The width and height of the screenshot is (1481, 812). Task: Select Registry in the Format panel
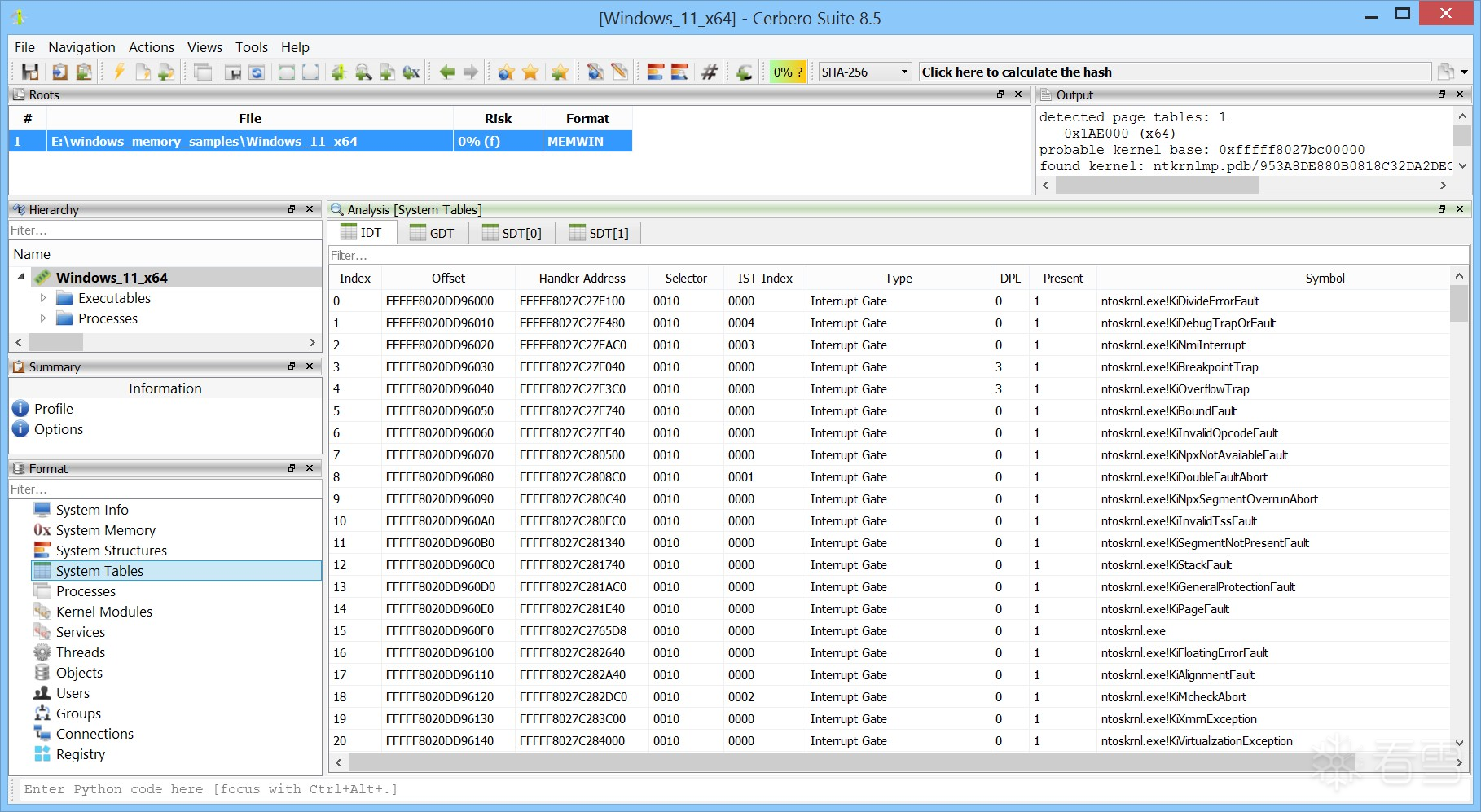[81, 754]
